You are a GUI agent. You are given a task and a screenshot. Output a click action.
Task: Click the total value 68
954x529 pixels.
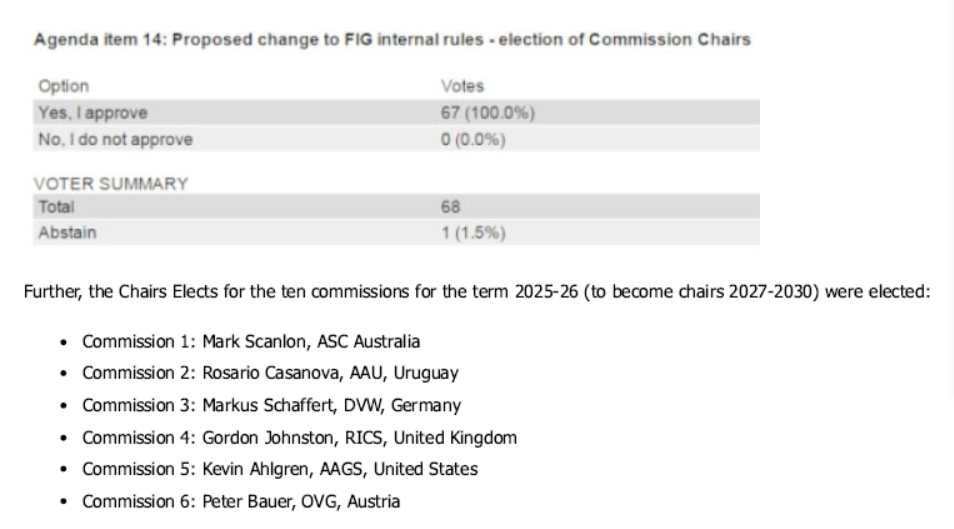click(450, 208)
